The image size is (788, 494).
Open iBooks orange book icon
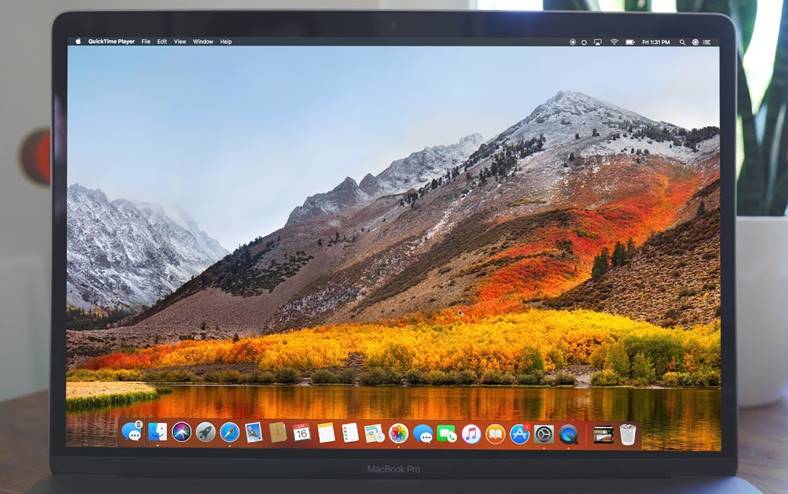pyautogui.click(x=495, y=434)
